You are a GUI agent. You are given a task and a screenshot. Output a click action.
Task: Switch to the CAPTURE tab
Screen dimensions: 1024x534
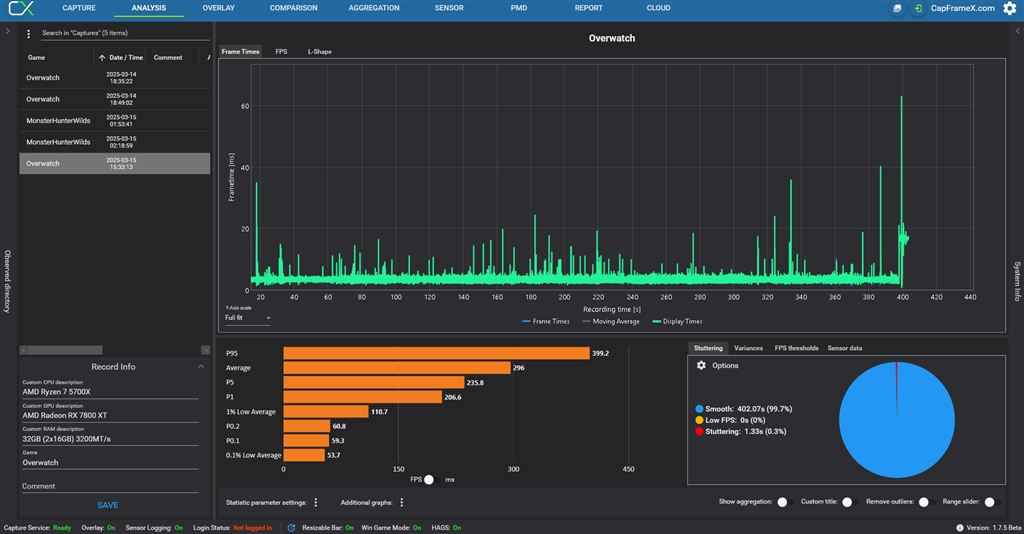click(79, 8)
